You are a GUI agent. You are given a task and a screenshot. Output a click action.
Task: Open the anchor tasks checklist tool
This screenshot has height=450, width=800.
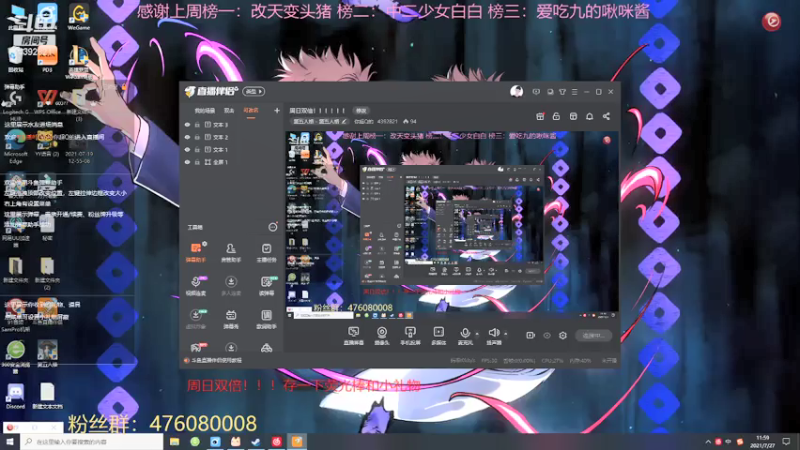(266, 252)
